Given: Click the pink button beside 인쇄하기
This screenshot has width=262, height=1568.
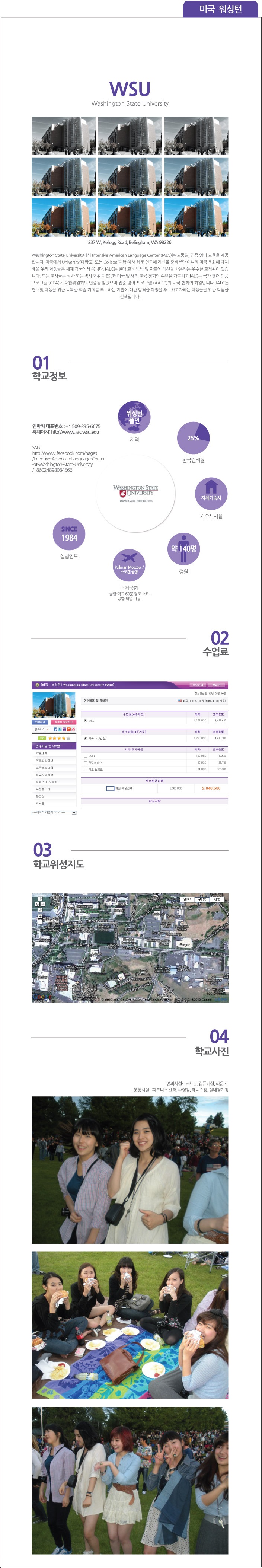Looking at the screenshot, I should coord(63,722).
